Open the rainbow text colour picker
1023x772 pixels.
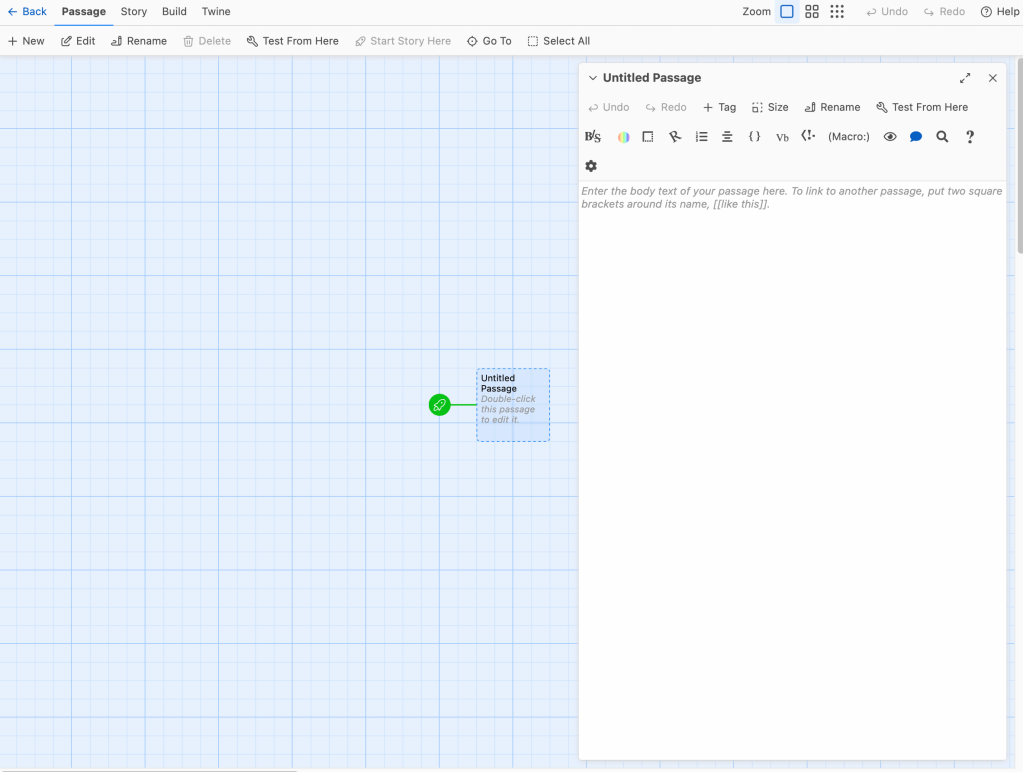[x=623, y=137]
